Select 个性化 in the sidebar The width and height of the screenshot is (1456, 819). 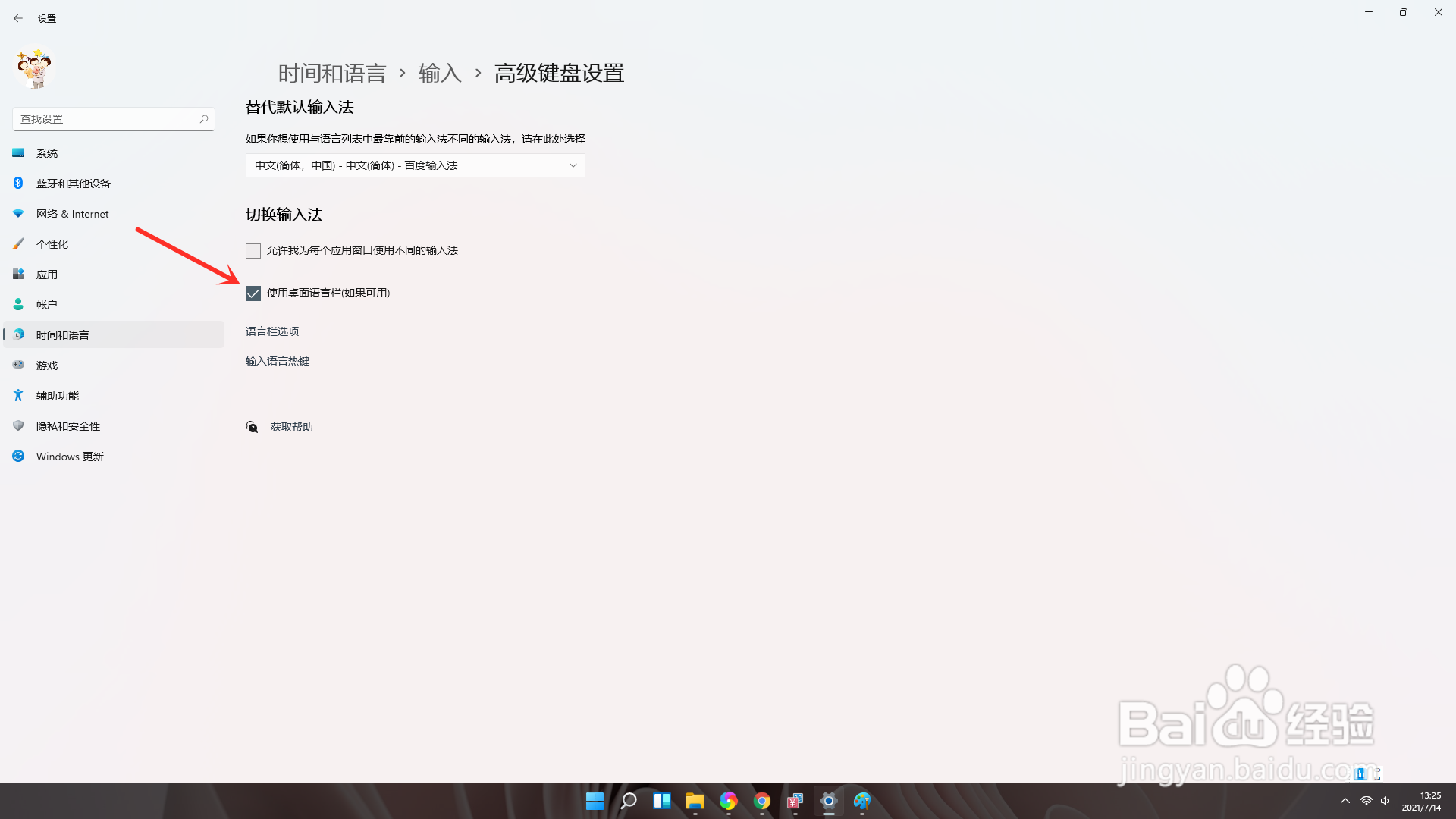(x=52, y=244)
